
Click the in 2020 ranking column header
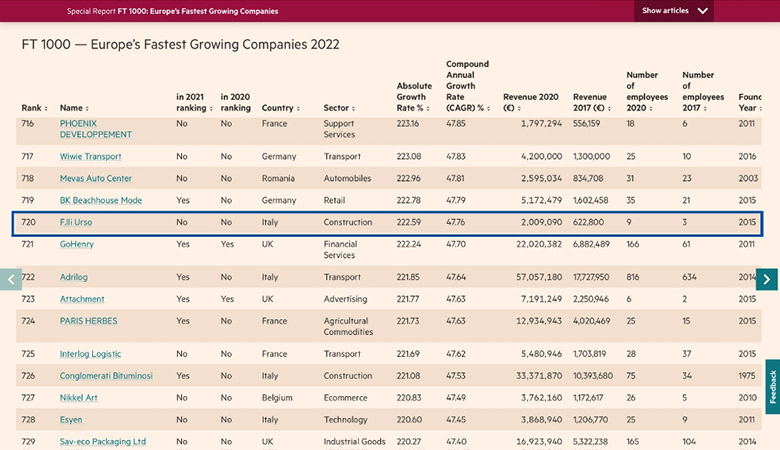coord(235,102)
